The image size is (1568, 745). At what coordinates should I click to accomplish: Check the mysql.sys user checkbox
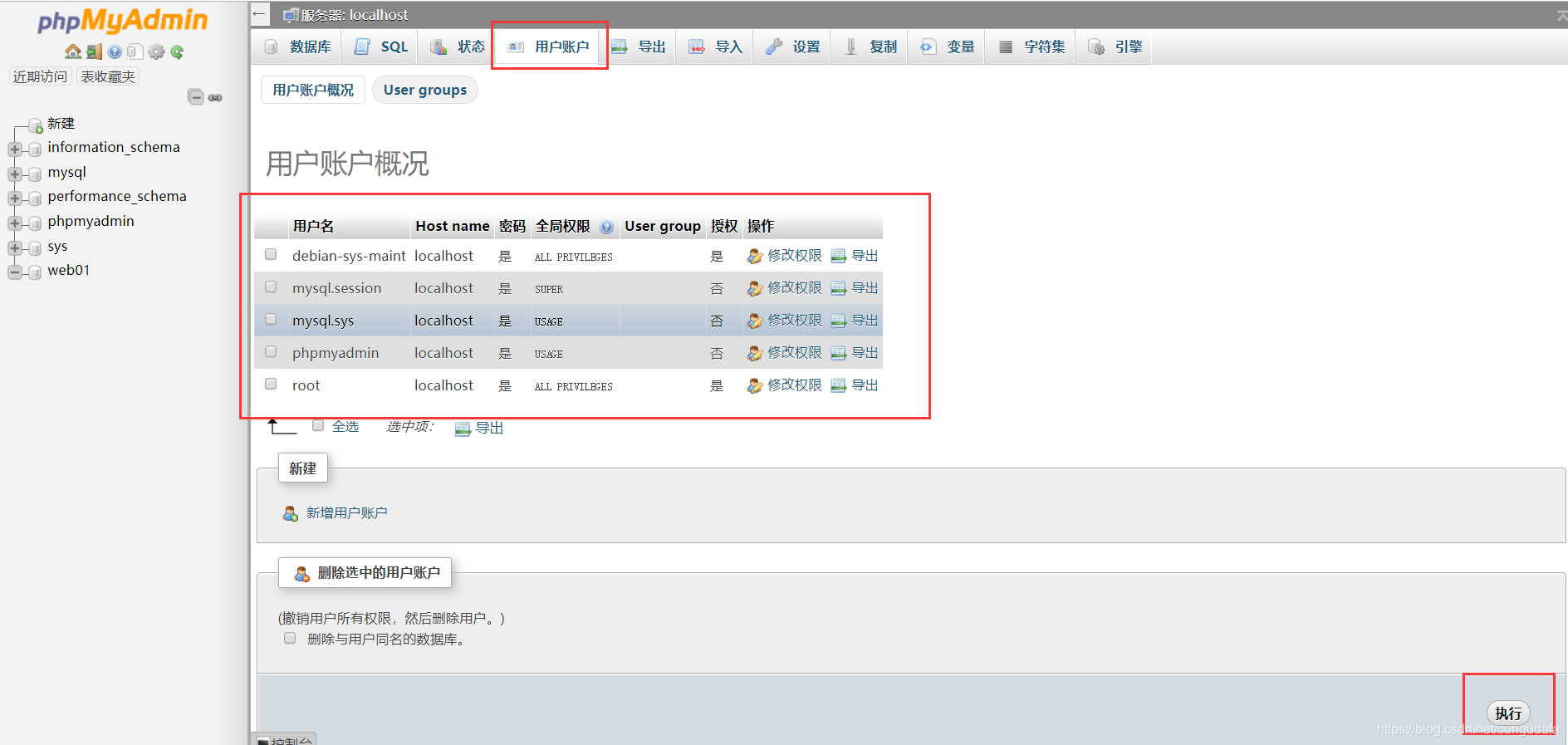coord(271,319)
